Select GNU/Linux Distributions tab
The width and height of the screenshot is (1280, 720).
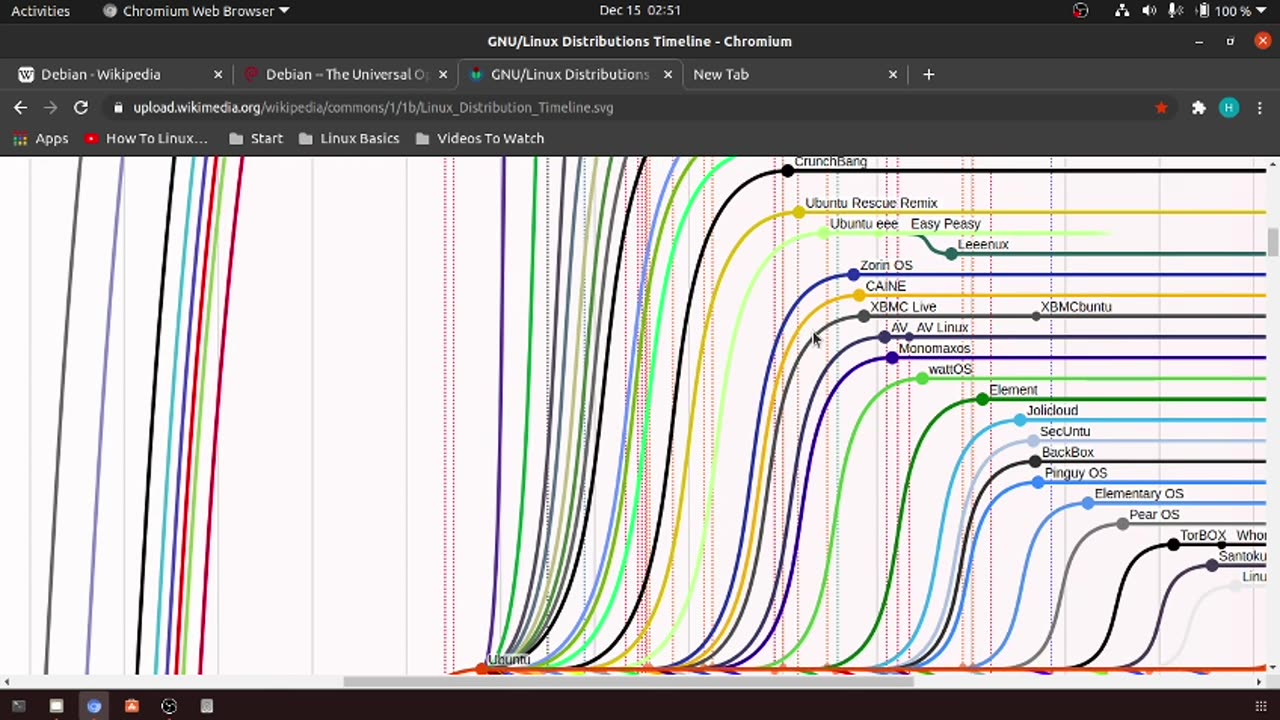[570, 74]
